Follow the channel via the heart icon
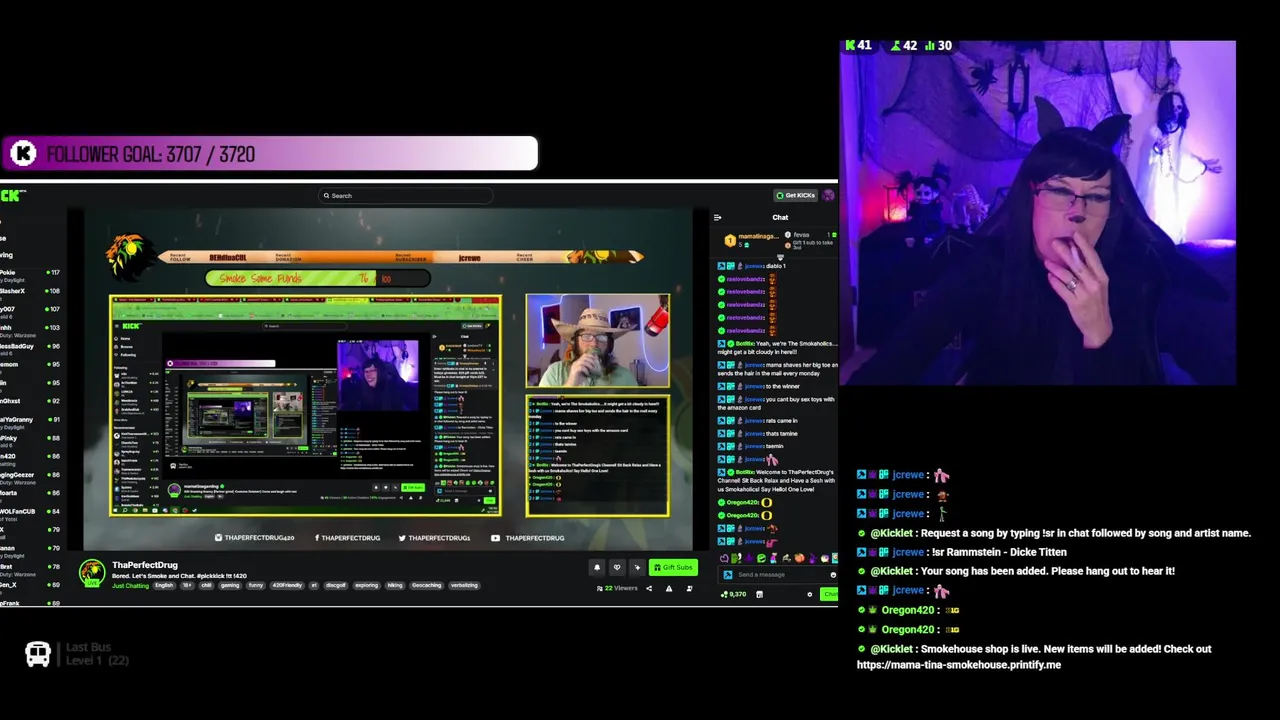 (x=617, y=567)
